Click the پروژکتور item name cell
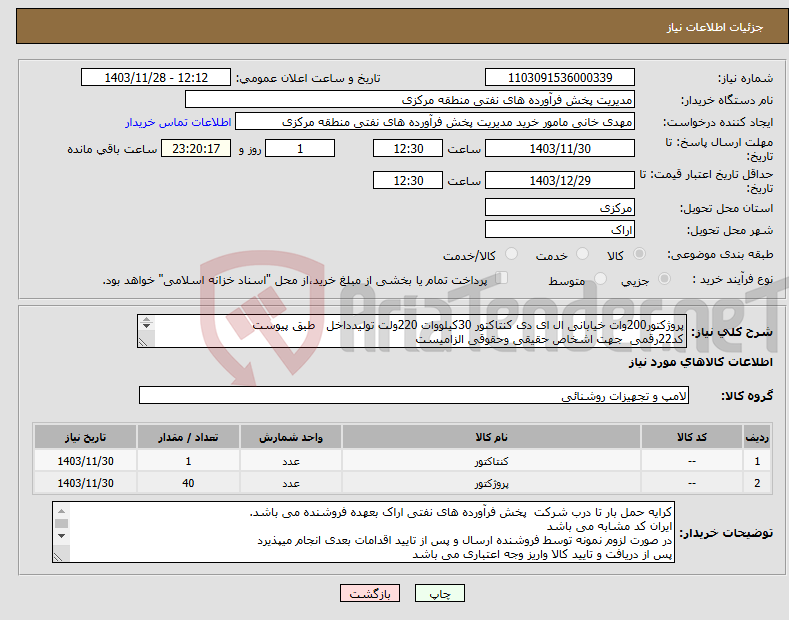This screenshot has width=789, height=620. click(x=491, y=483)
